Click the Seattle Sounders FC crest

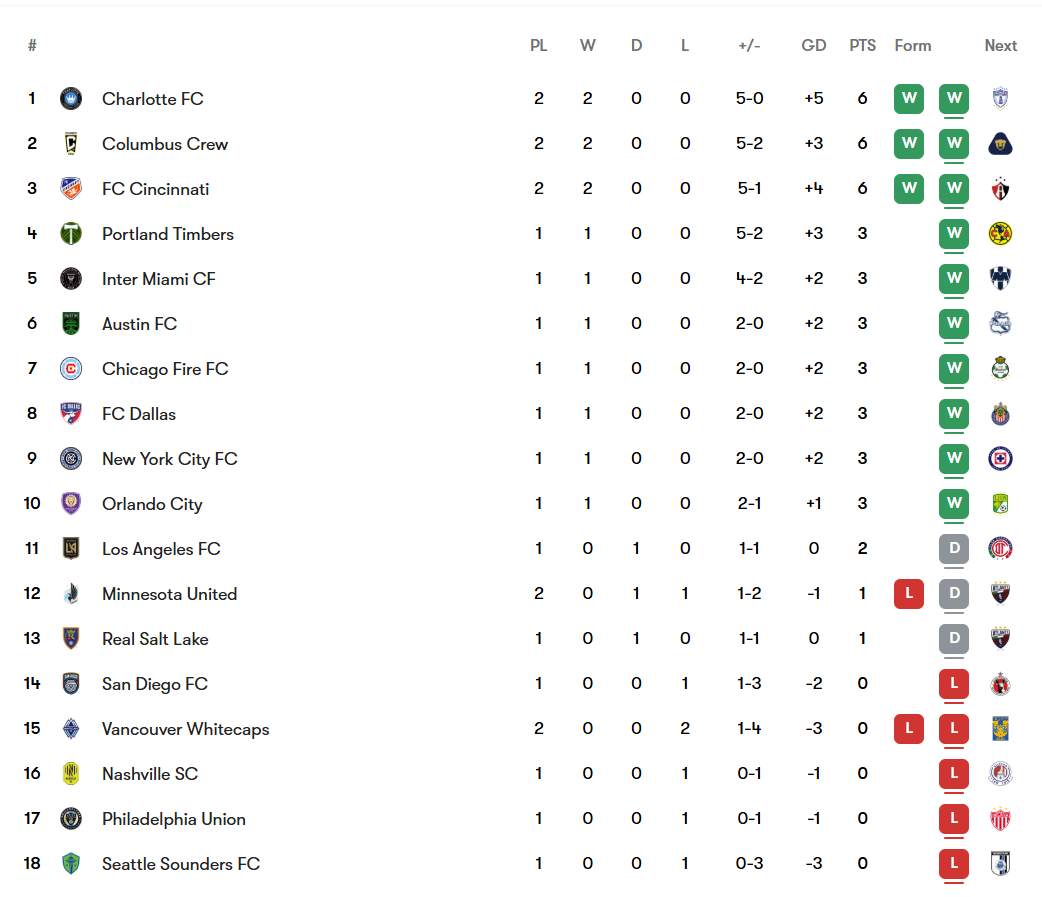click(71, 864)
